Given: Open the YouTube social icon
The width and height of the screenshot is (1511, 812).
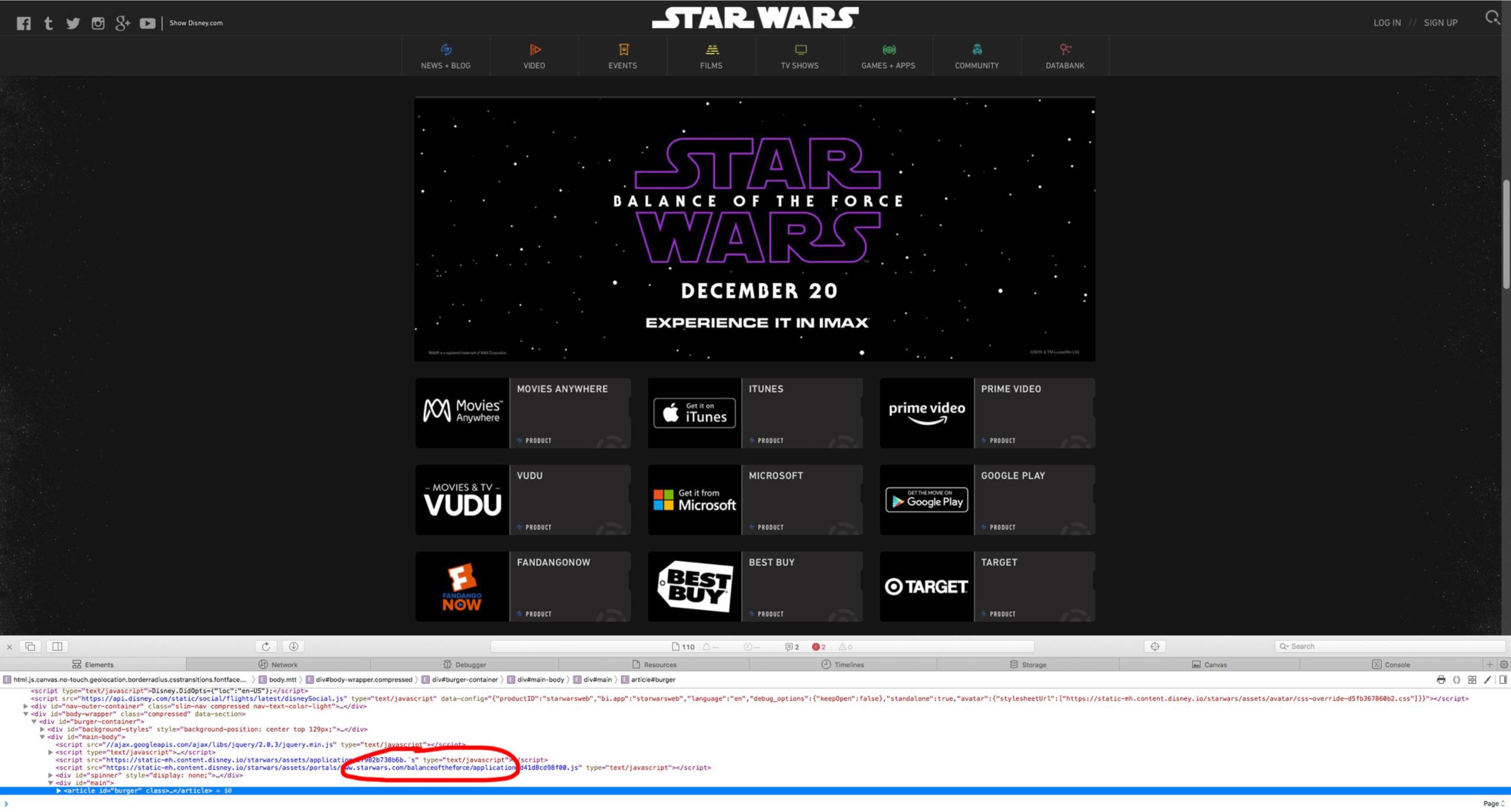Looking at the screenshot, I should (147, 23).
